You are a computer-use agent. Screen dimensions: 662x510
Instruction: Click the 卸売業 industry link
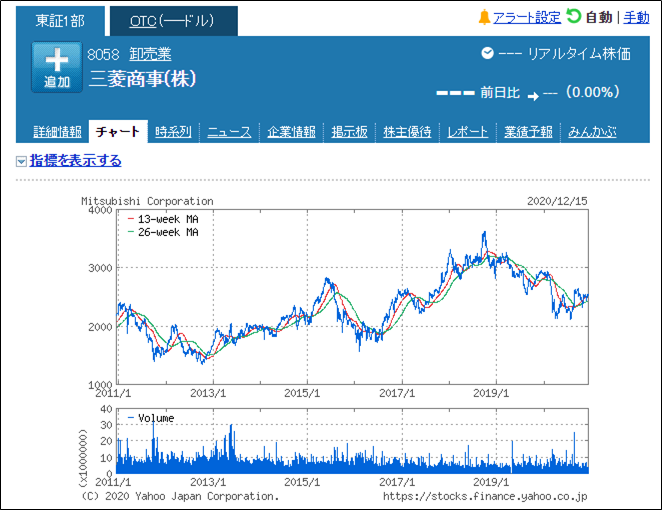[150, 54]
